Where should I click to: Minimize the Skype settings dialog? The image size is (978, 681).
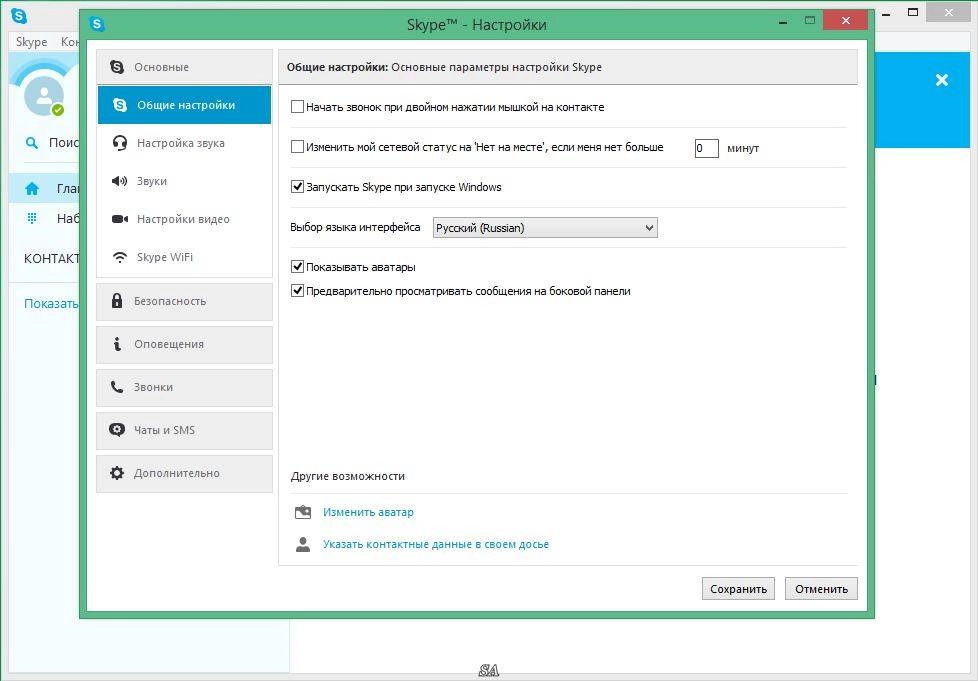tap(783, 22)
